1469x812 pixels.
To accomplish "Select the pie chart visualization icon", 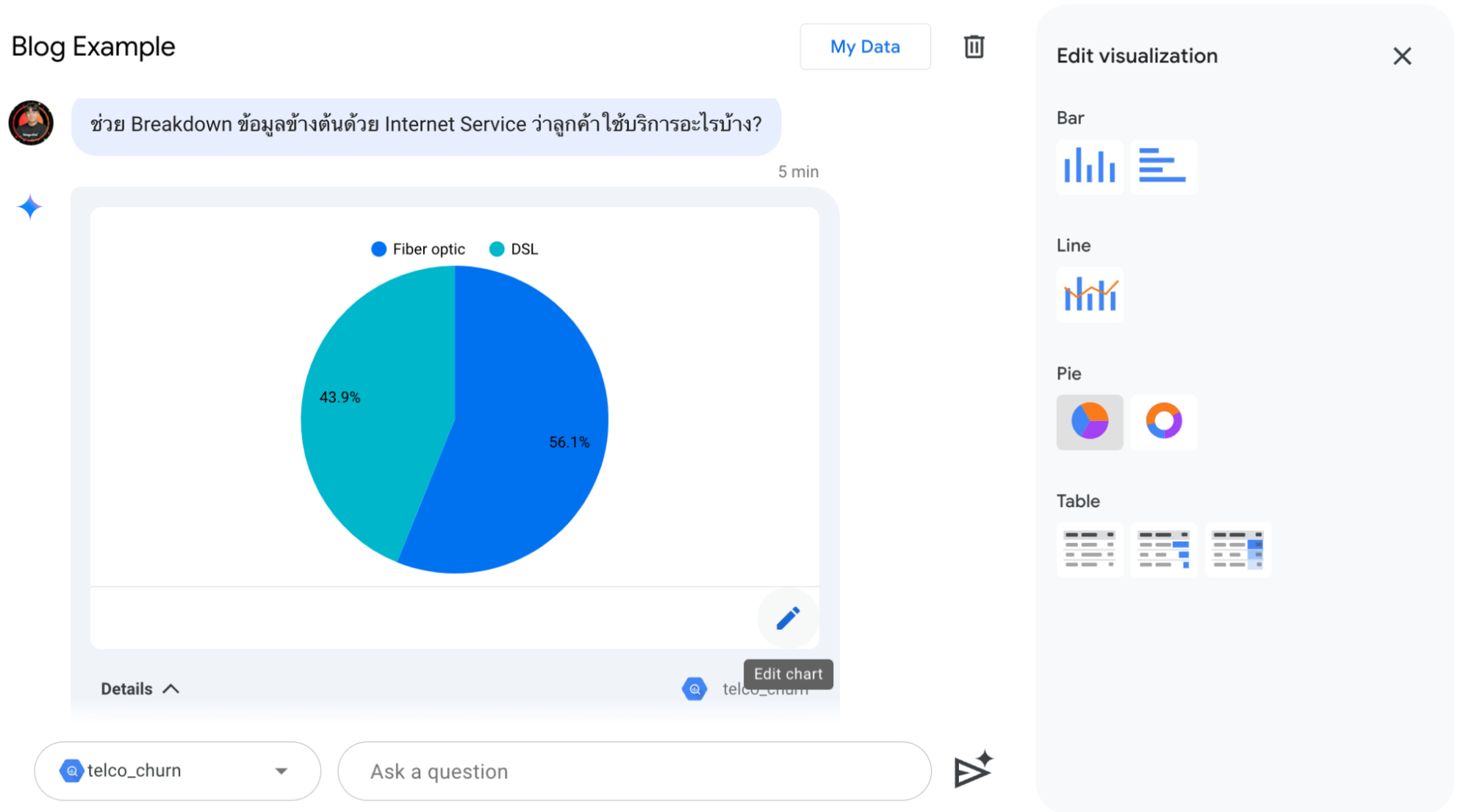I will 1089,422.
